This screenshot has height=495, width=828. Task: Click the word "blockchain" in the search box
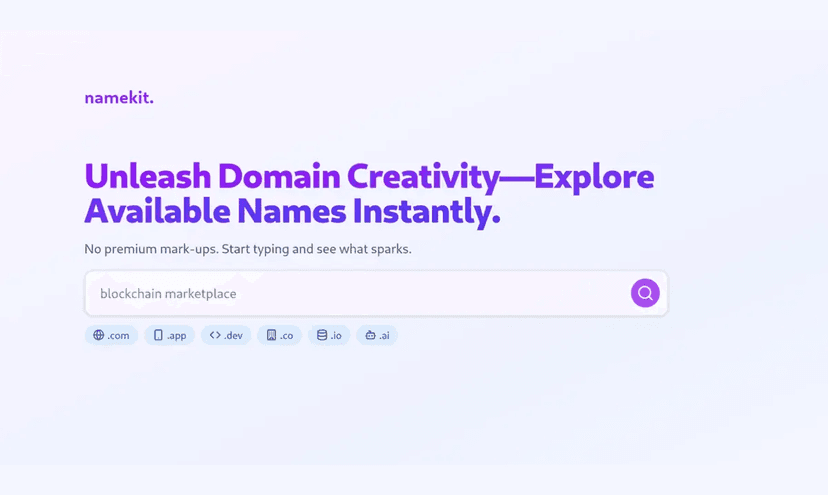(130, 294)
